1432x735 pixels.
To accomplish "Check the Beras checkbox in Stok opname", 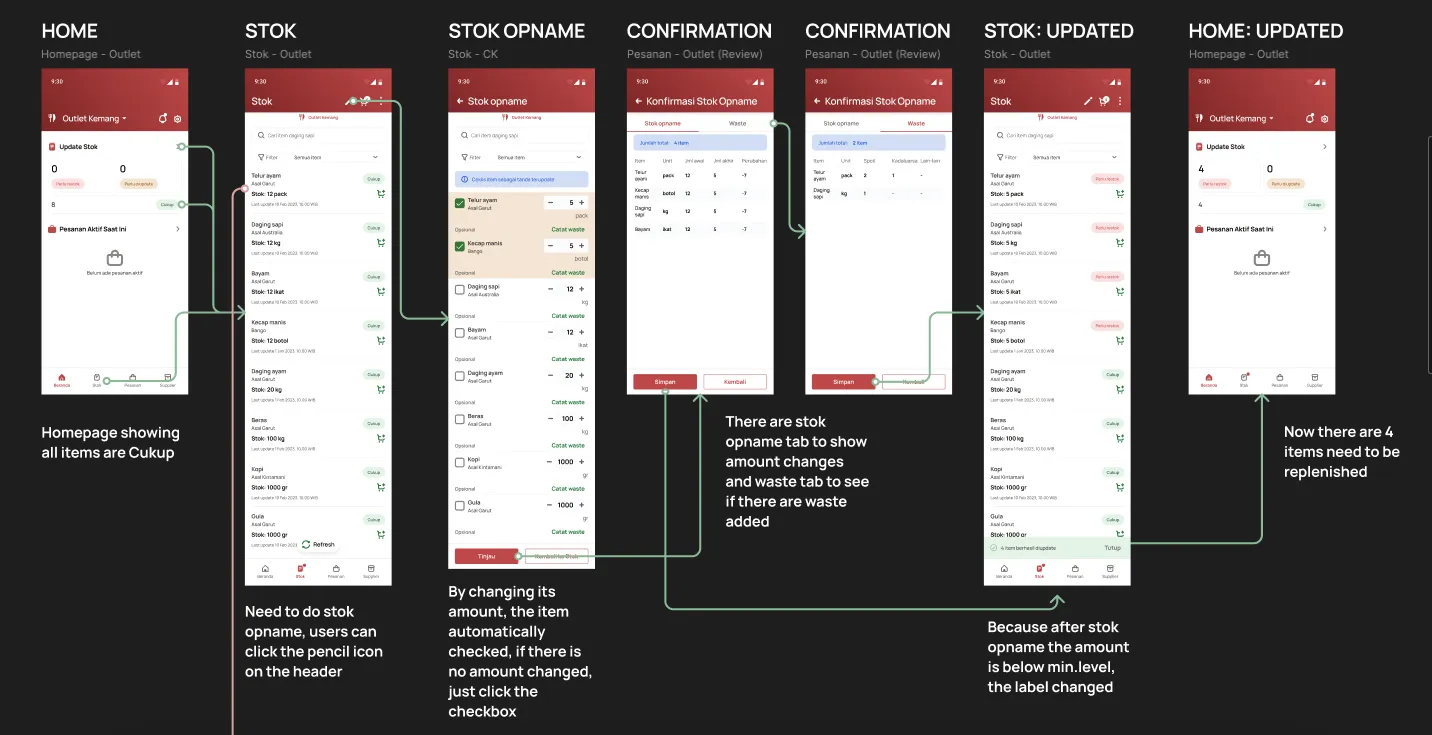I will click(460, 419).
